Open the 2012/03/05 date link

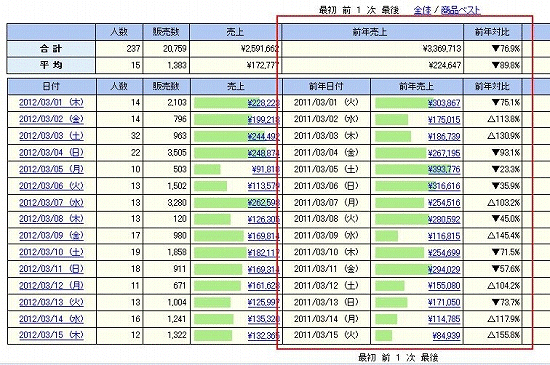click(51, 169)
